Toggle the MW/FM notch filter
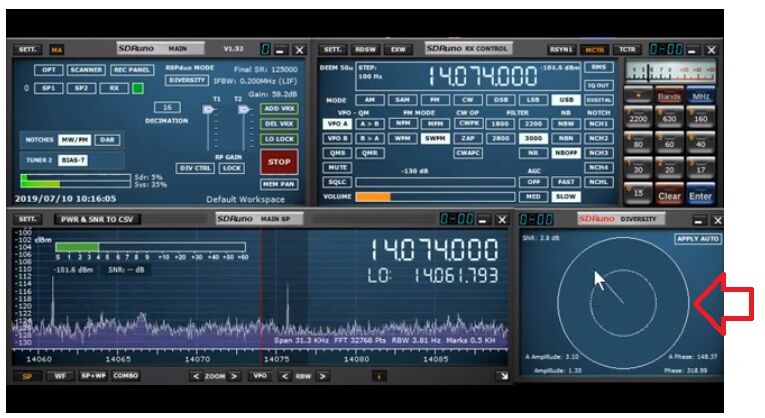 click(75, 140)
